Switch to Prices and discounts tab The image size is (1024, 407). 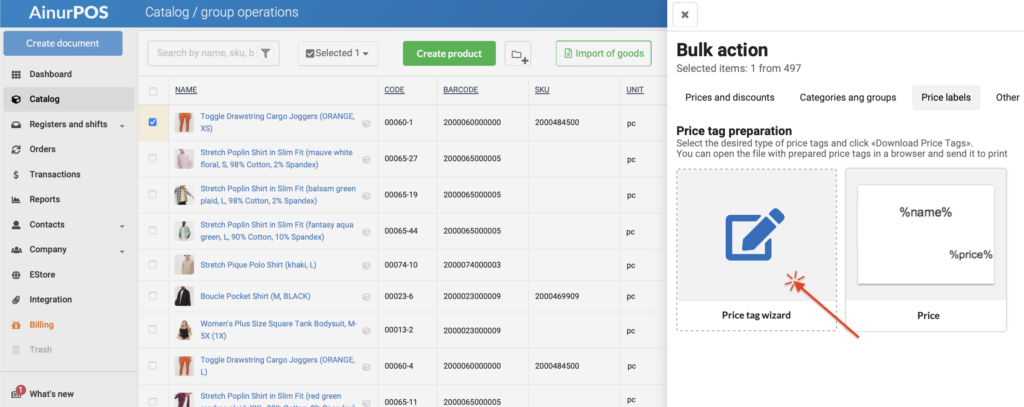tap(729, 97)
